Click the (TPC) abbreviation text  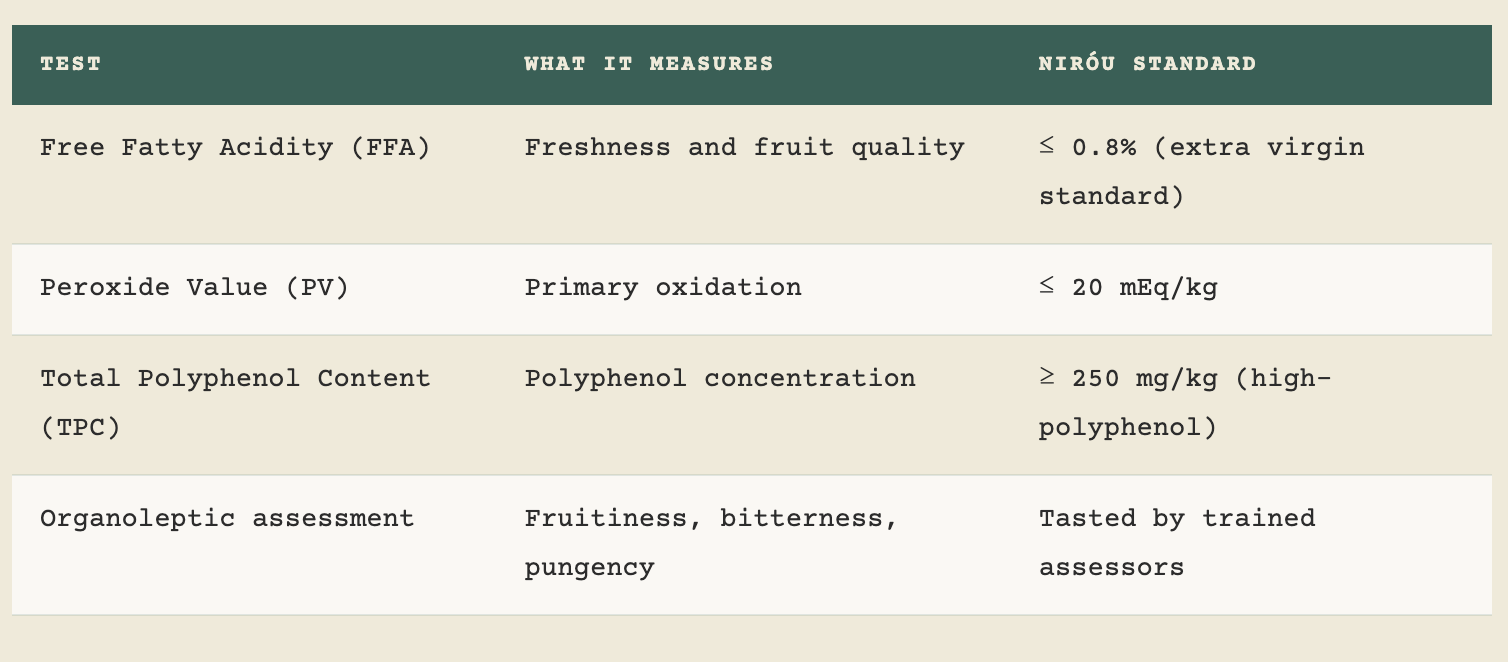80,428
